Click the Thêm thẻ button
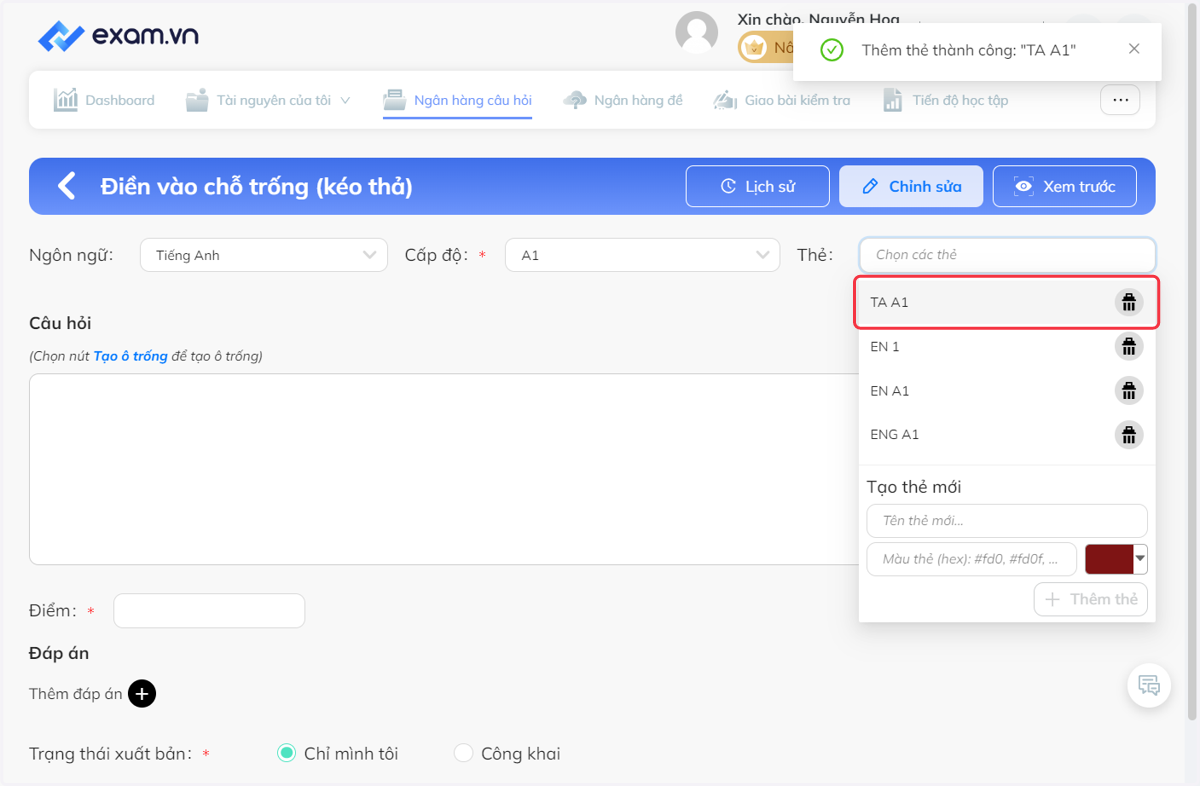 [1091, 599]
